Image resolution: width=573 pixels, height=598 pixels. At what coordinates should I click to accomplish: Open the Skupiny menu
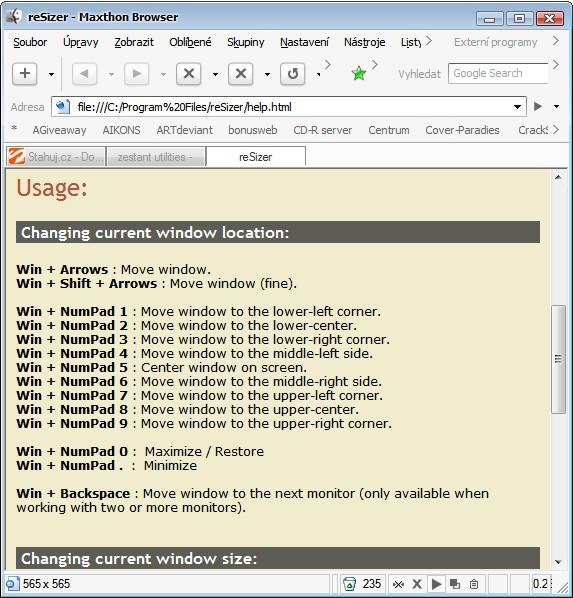coord(246,42)
